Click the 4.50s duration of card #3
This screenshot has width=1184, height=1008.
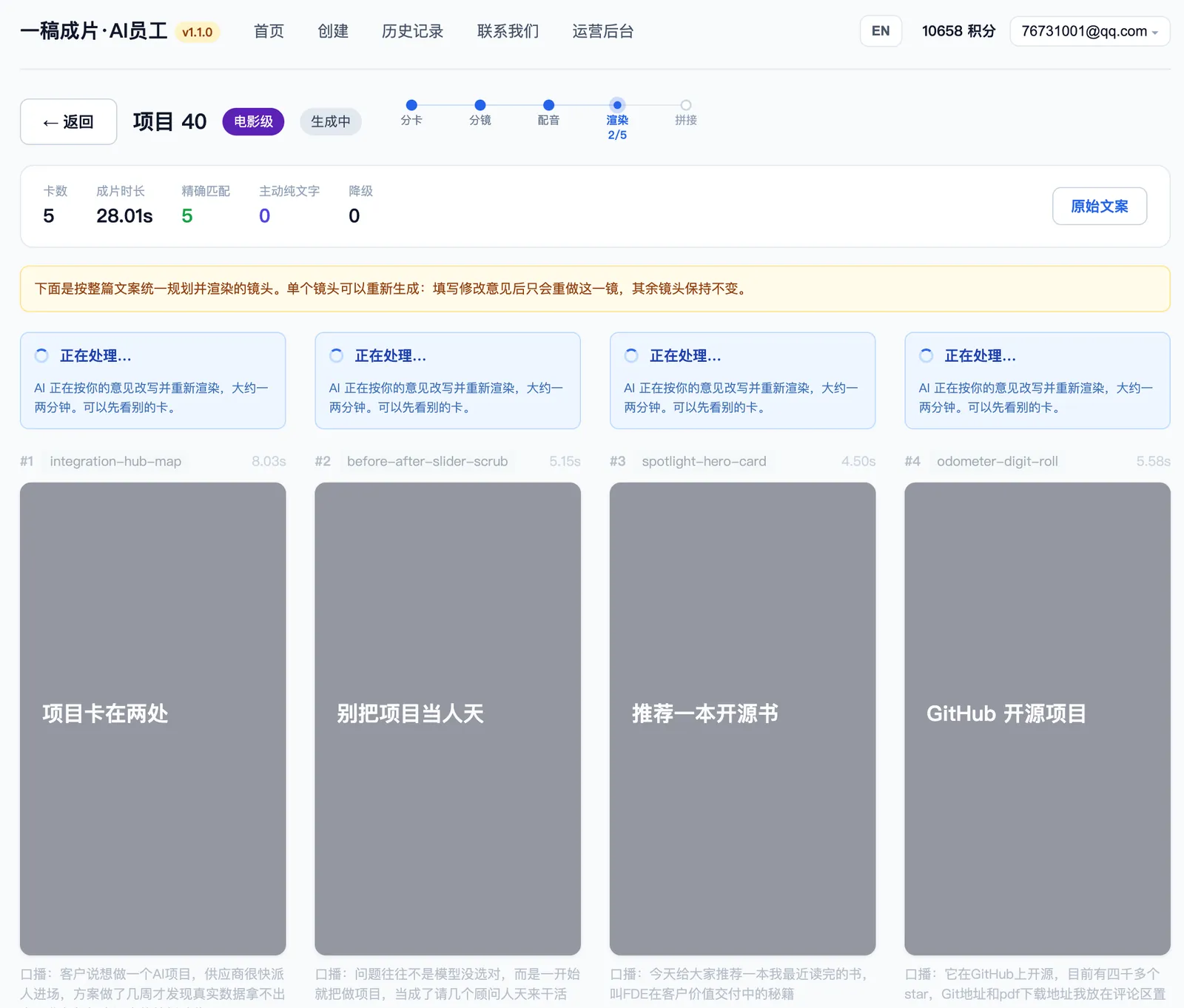pos(858,461)
